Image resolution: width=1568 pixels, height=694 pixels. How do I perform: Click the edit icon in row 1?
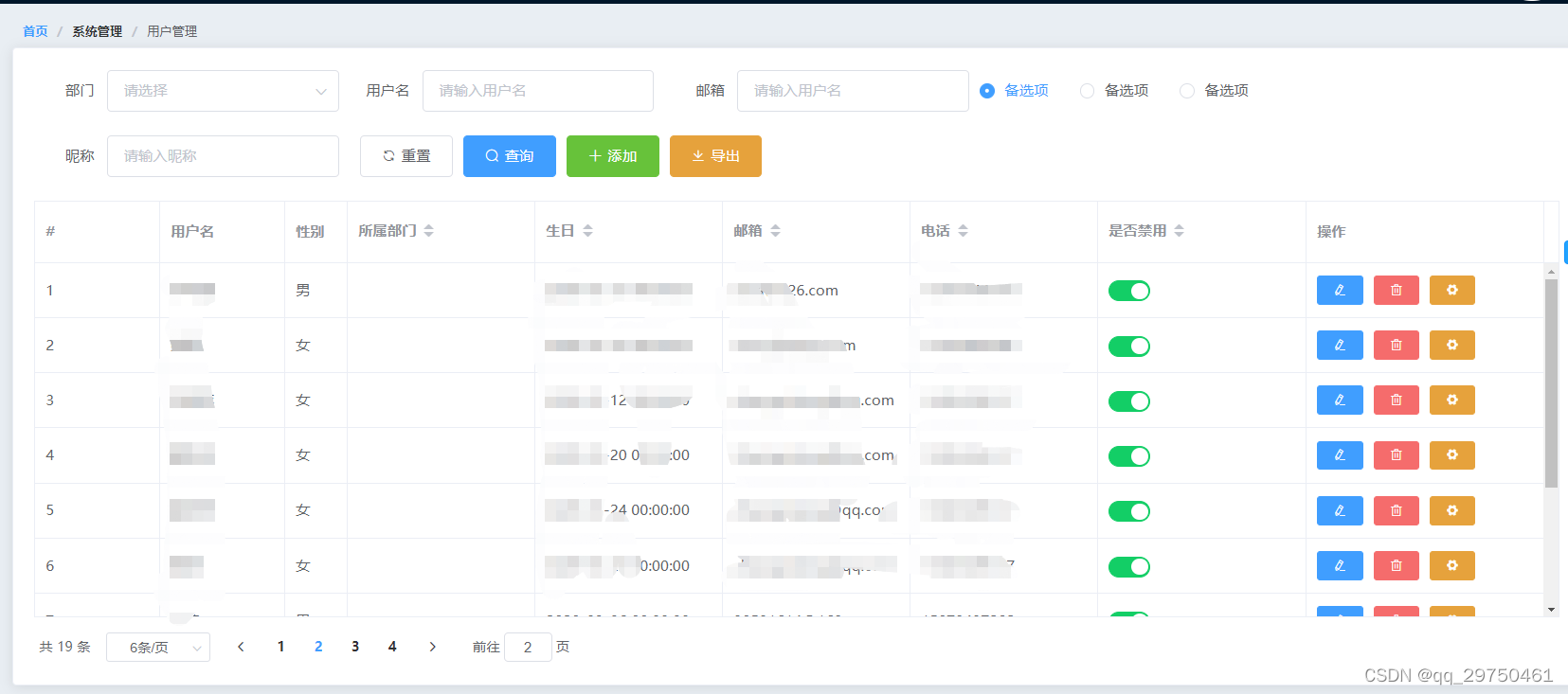tap(1340, 291)
